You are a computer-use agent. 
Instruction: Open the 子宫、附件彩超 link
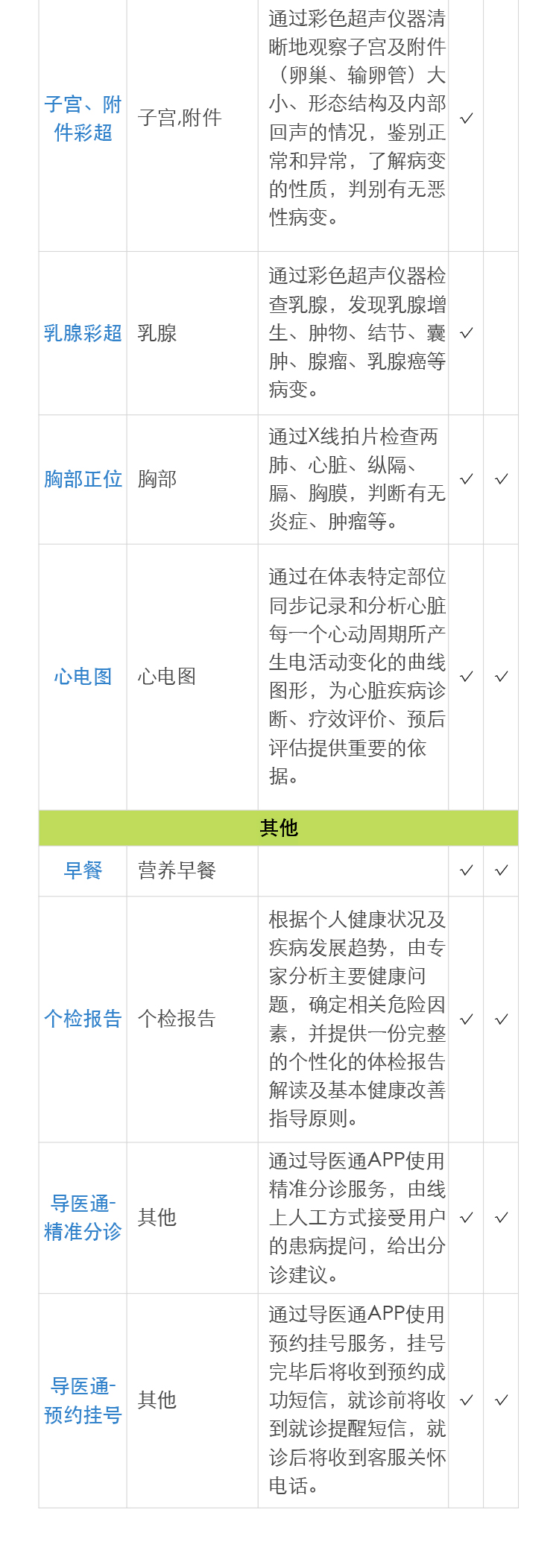click(83, 118)
